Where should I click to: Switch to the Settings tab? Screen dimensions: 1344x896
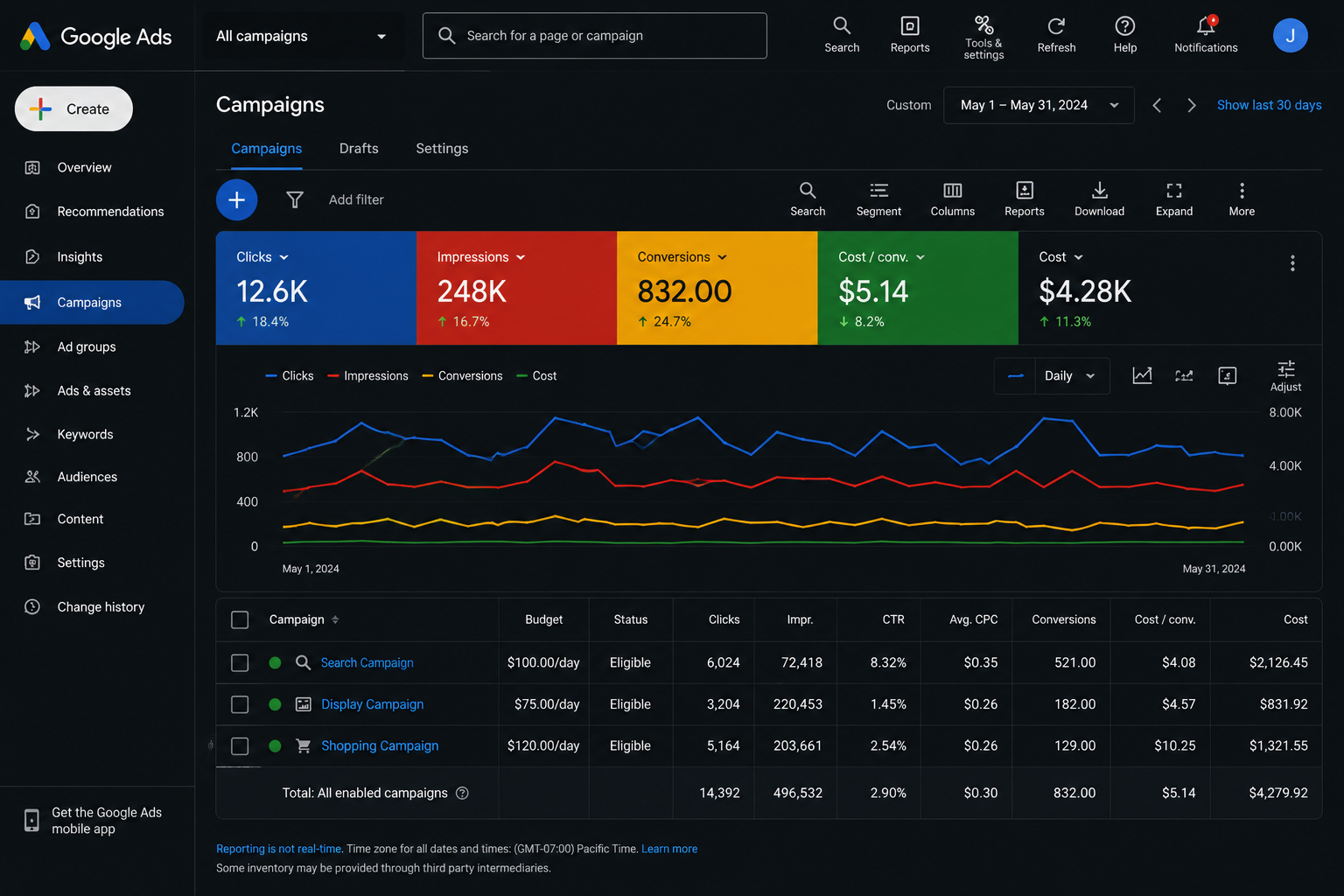442,149
